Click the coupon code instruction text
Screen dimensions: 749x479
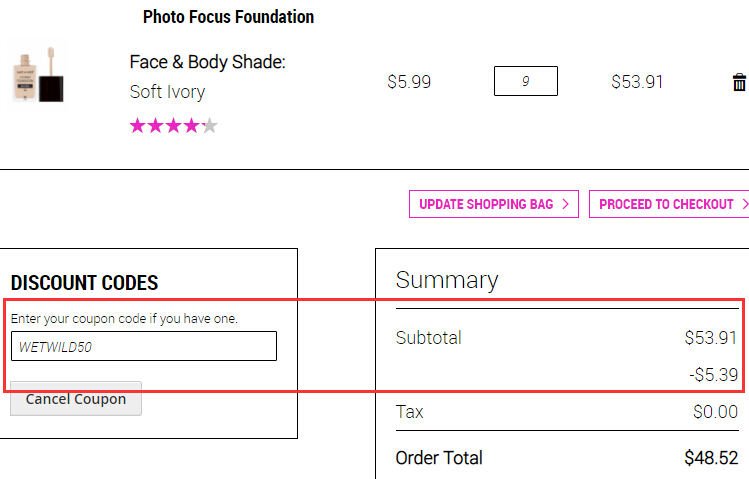click(x=124, y=319)
